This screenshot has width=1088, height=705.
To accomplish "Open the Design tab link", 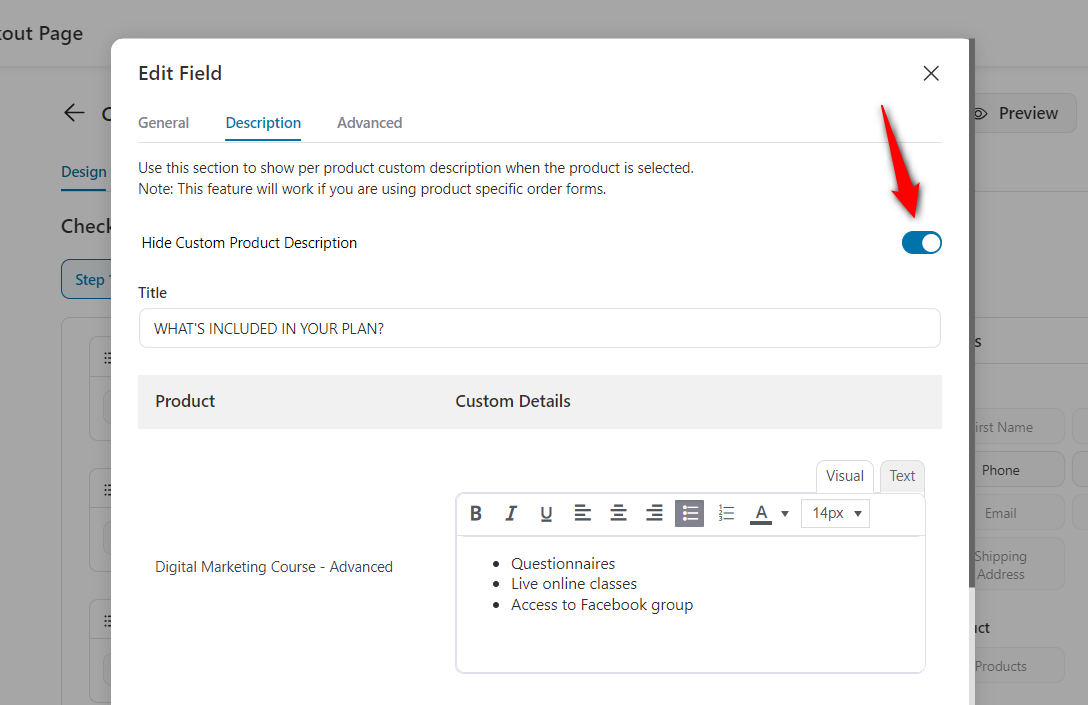I will click(84, 171).
